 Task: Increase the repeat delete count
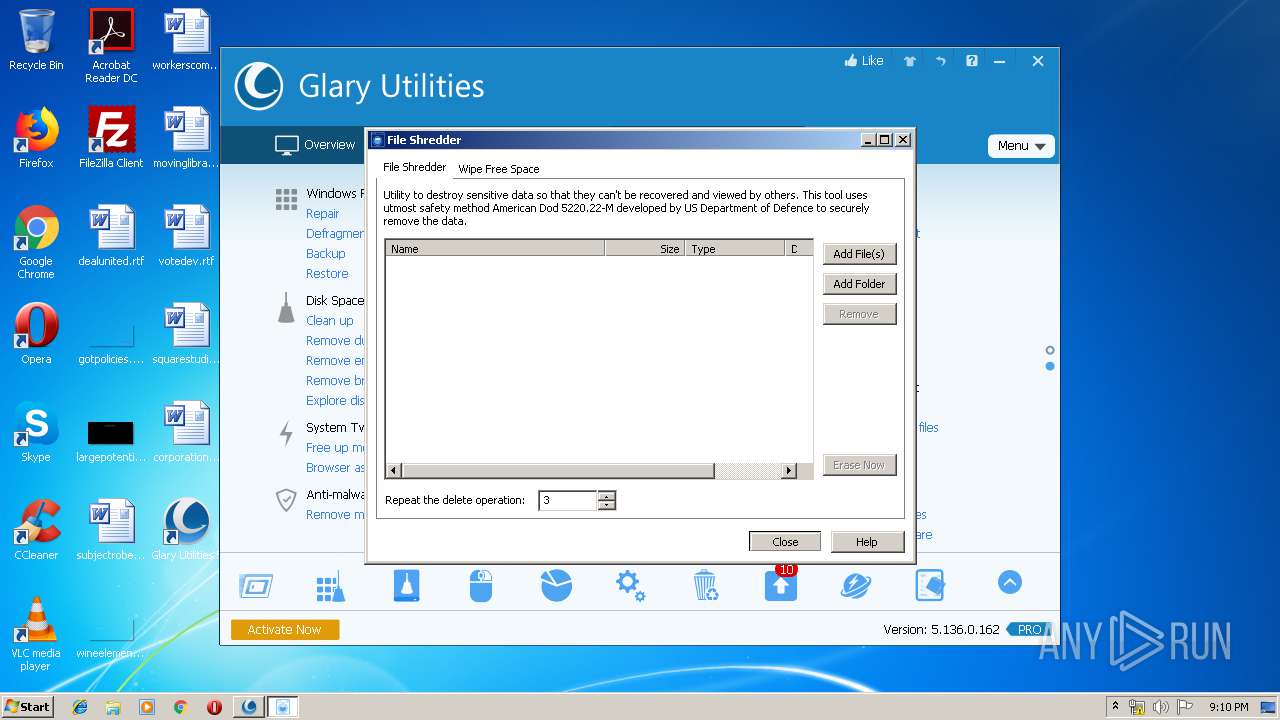pos(607,496)
